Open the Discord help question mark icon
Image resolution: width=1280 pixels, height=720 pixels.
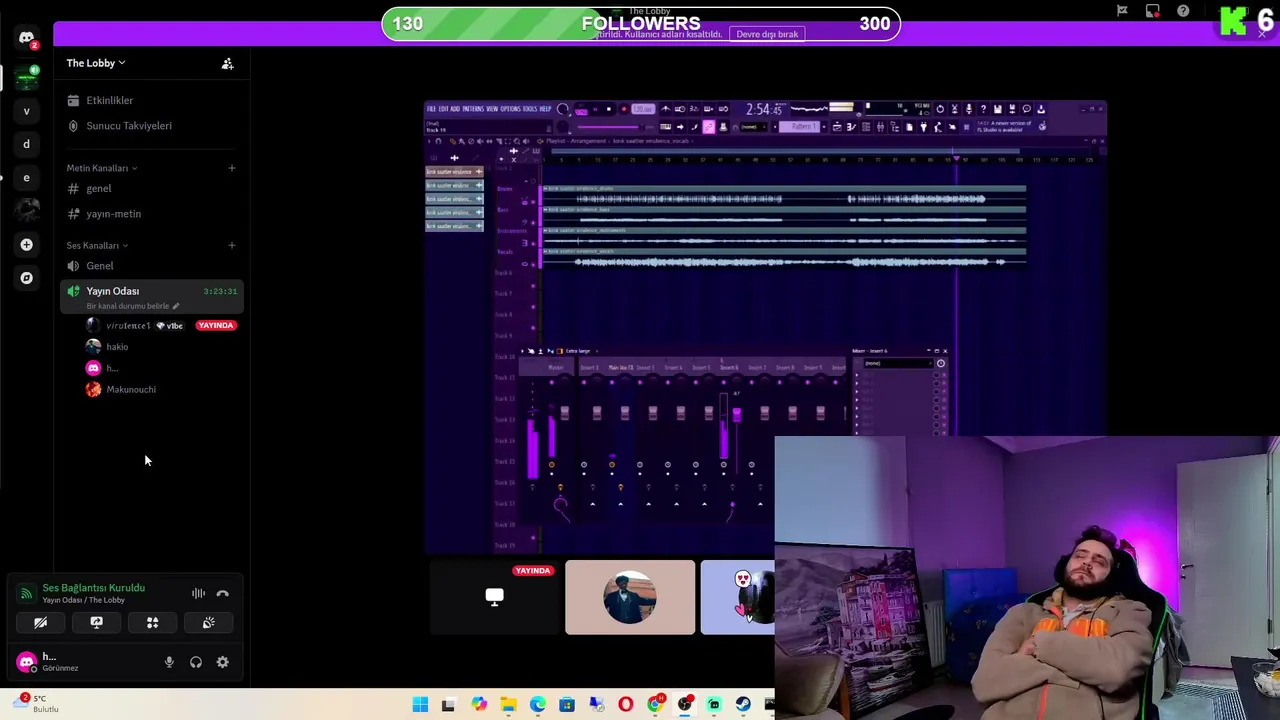[1183, 11]
